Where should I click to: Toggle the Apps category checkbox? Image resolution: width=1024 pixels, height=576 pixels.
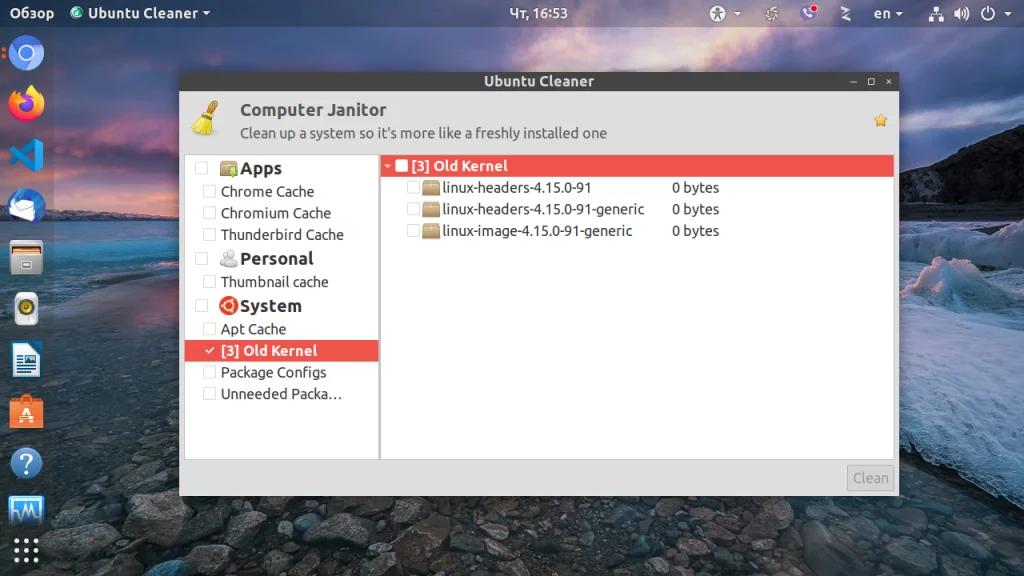(202, 168)
